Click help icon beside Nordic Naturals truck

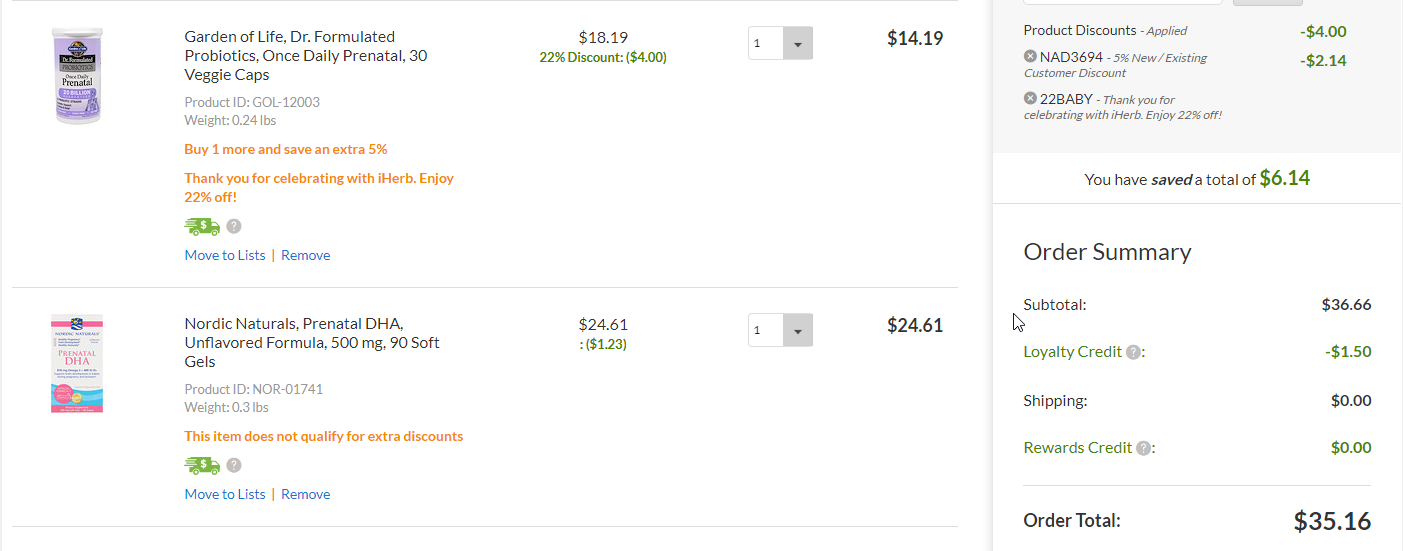pos(234,465)
